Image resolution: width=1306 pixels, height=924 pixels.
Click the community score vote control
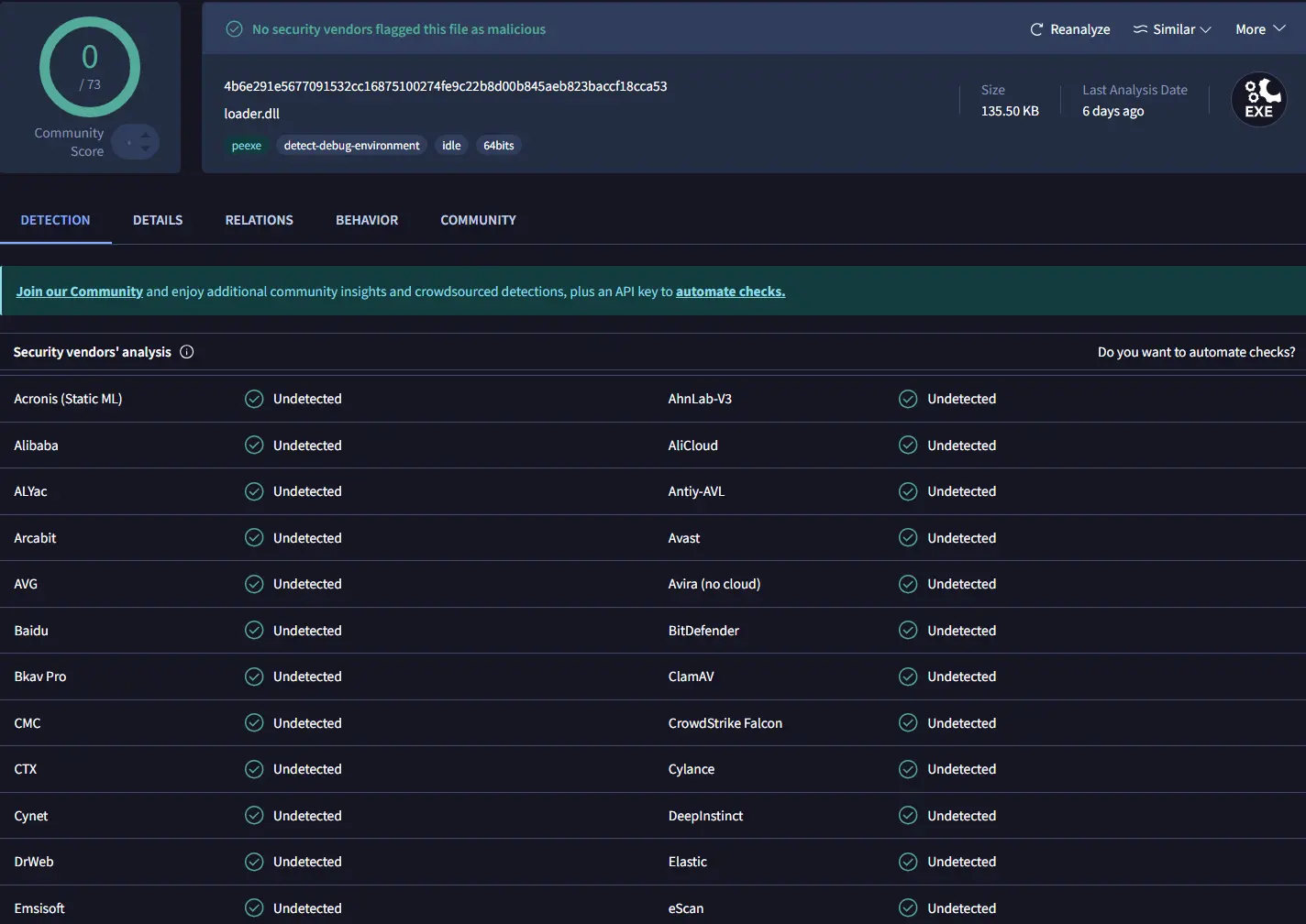click(136, 142)
